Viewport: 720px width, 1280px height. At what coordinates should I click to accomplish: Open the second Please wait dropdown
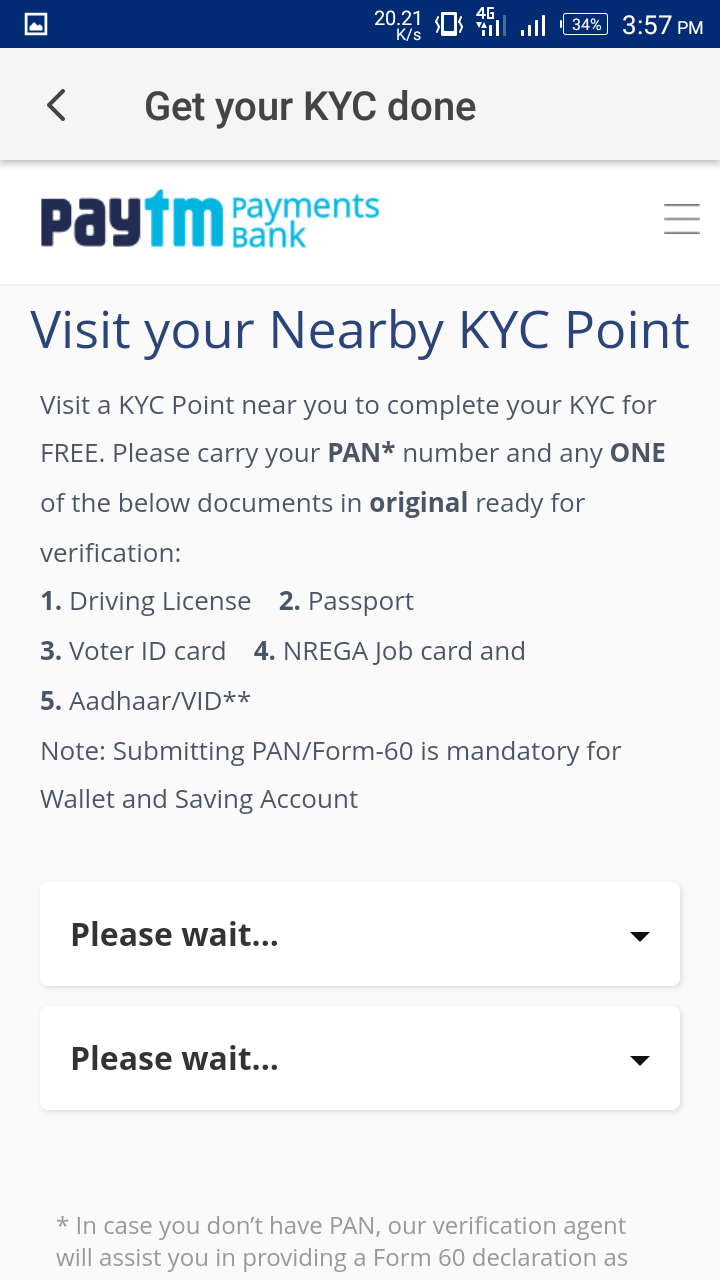[x=360, y=1058]
